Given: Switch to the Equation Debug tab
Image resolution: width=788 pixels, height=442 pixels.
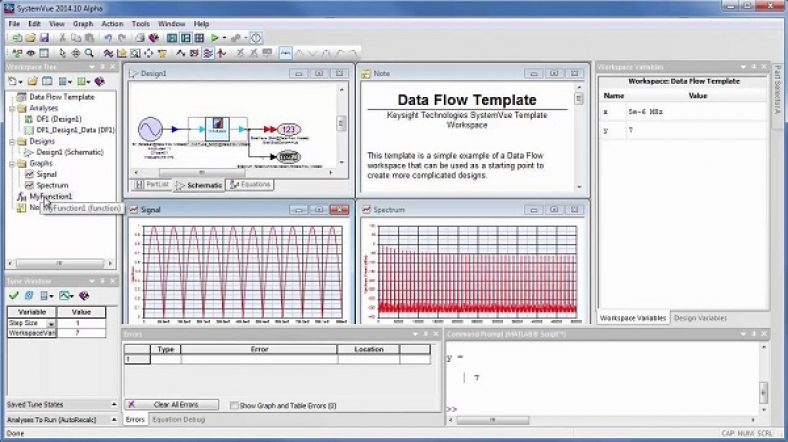Looking at the screenshot, I should pos(178,419).
